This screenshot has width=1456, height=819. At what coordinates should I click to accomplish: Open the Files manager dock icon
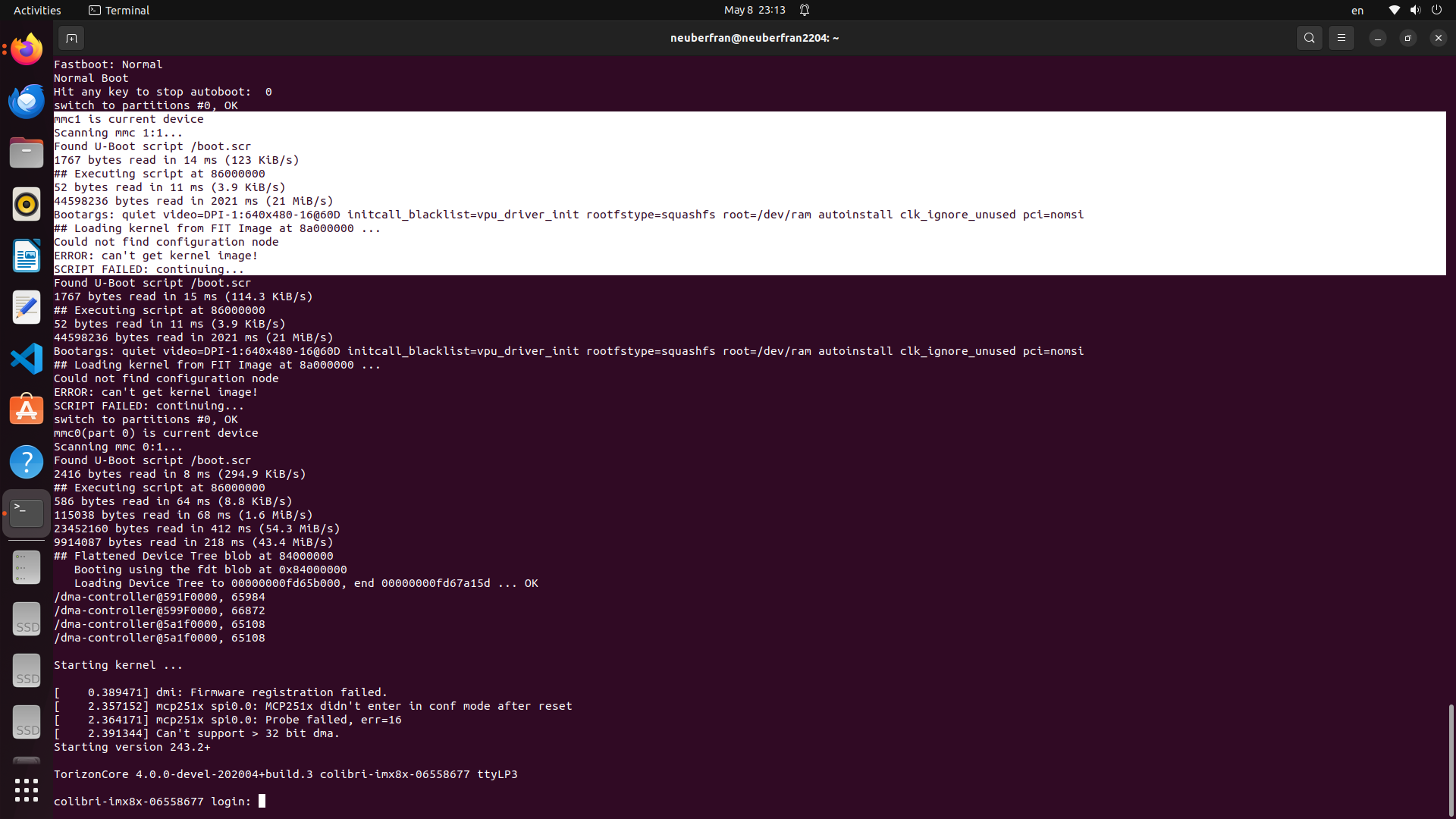point(27,152)
